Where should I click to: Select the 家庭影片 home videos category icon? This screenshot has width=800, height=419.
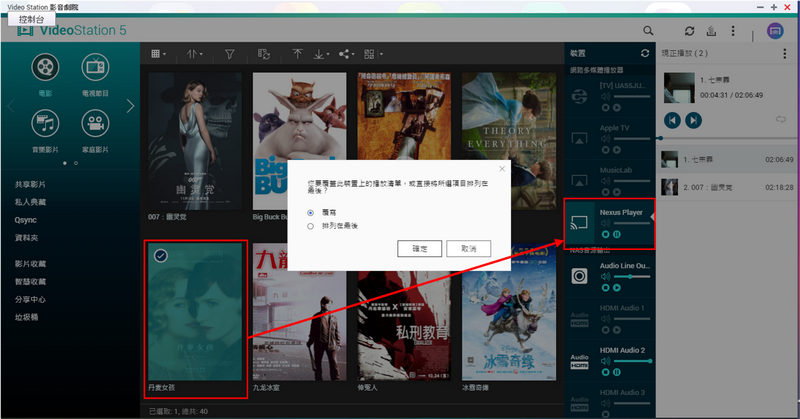[x=95, y=124]
